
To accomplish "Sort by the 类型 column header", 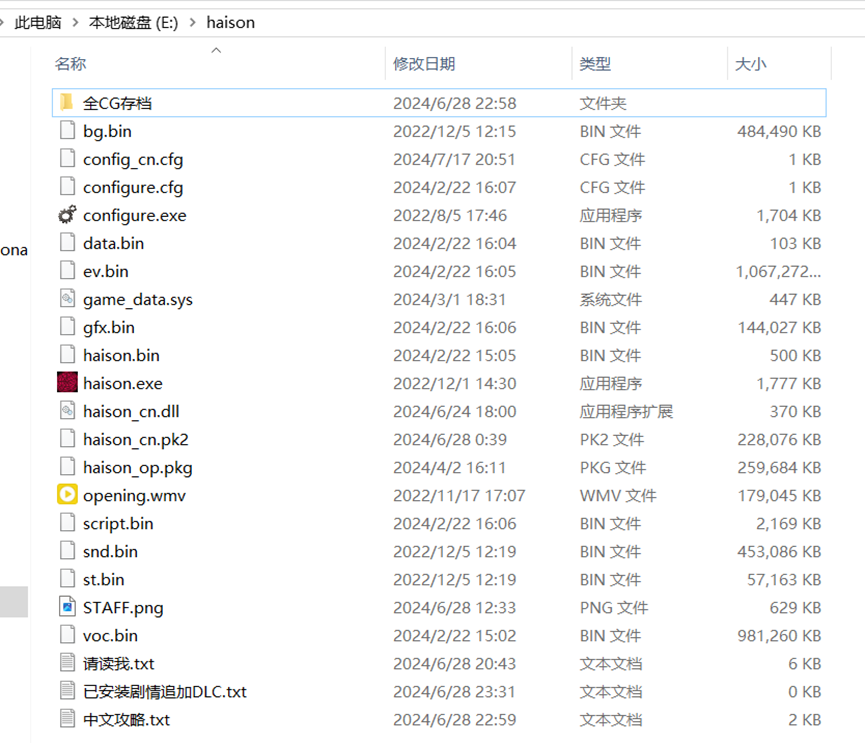I will click(x=595, y=64).
